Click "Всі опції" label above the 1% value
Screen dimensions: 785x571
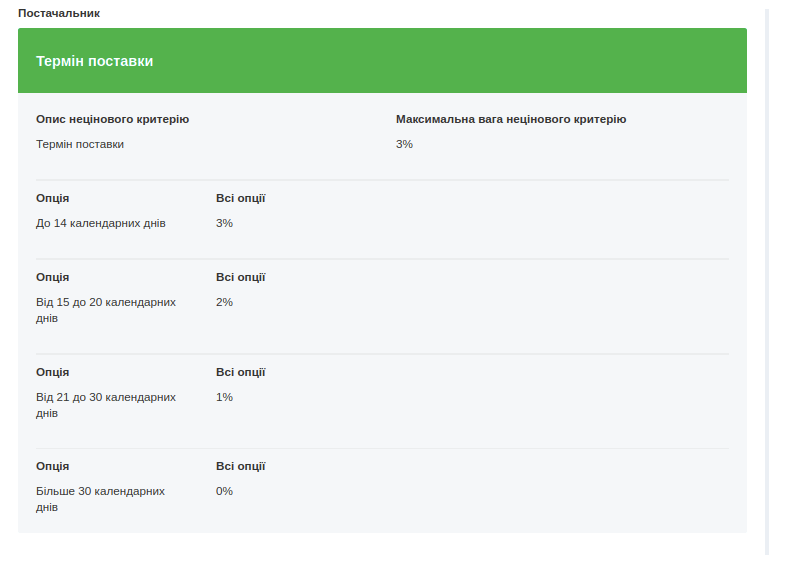240,372
